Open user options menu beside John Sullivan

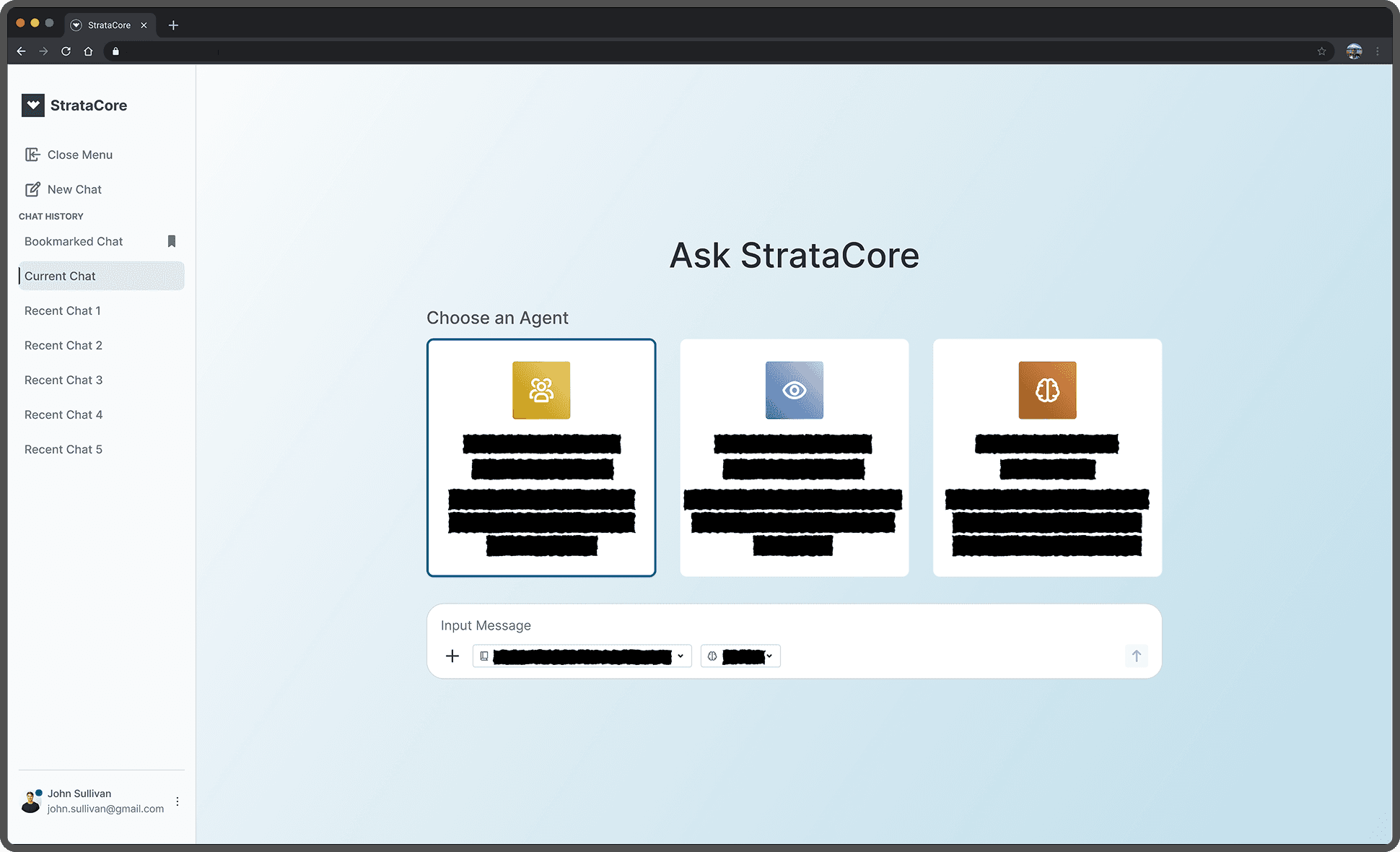[x=178, y=801]
